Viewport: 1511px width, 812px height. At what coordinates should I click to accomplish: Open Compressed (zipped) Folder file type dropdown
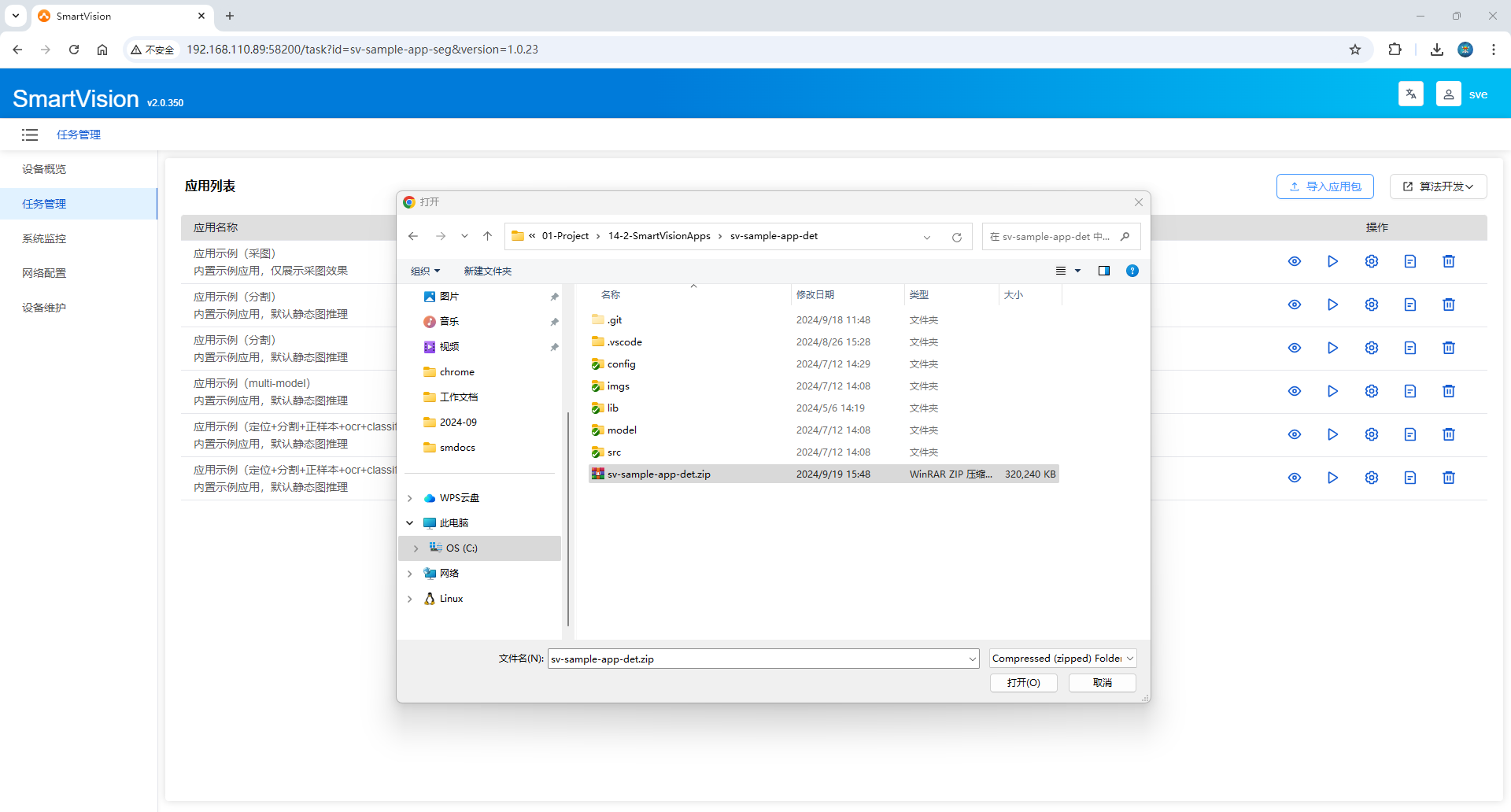[x=1063, y=659]
